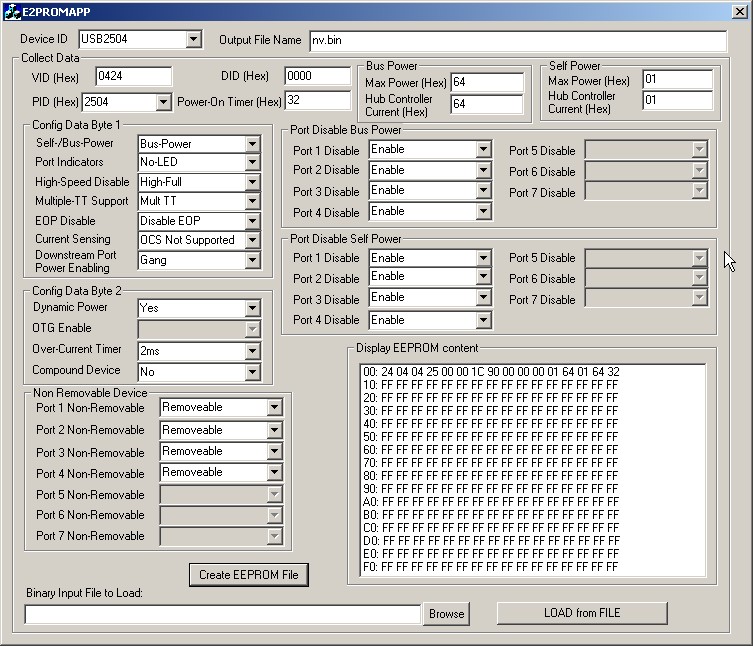
Task: Click the Power-On Timer (Hex) field
Action: (317, 100)
